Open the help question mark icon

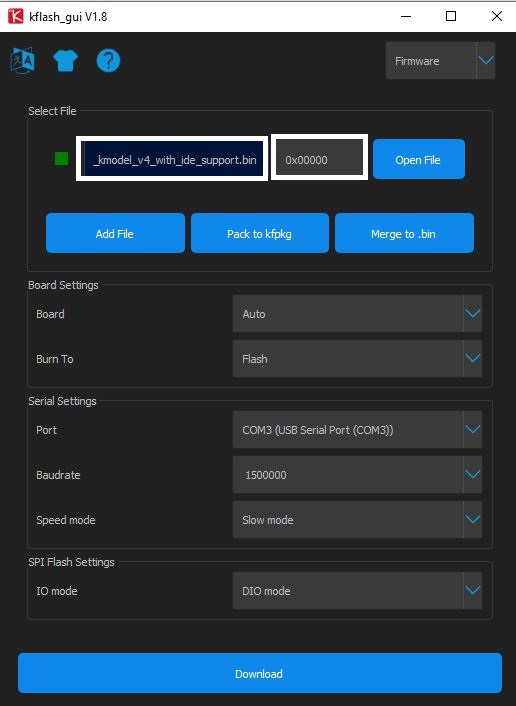(x=108, y=60)
